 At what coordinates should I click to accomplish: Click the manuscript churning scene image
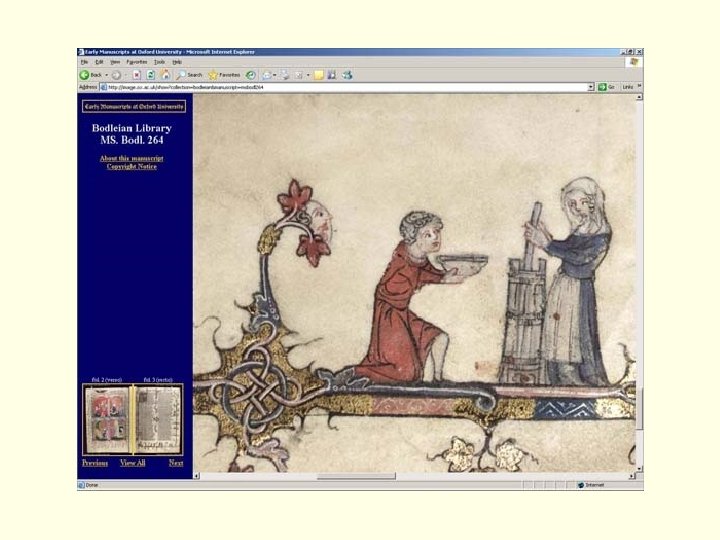[x=415, y=283]
